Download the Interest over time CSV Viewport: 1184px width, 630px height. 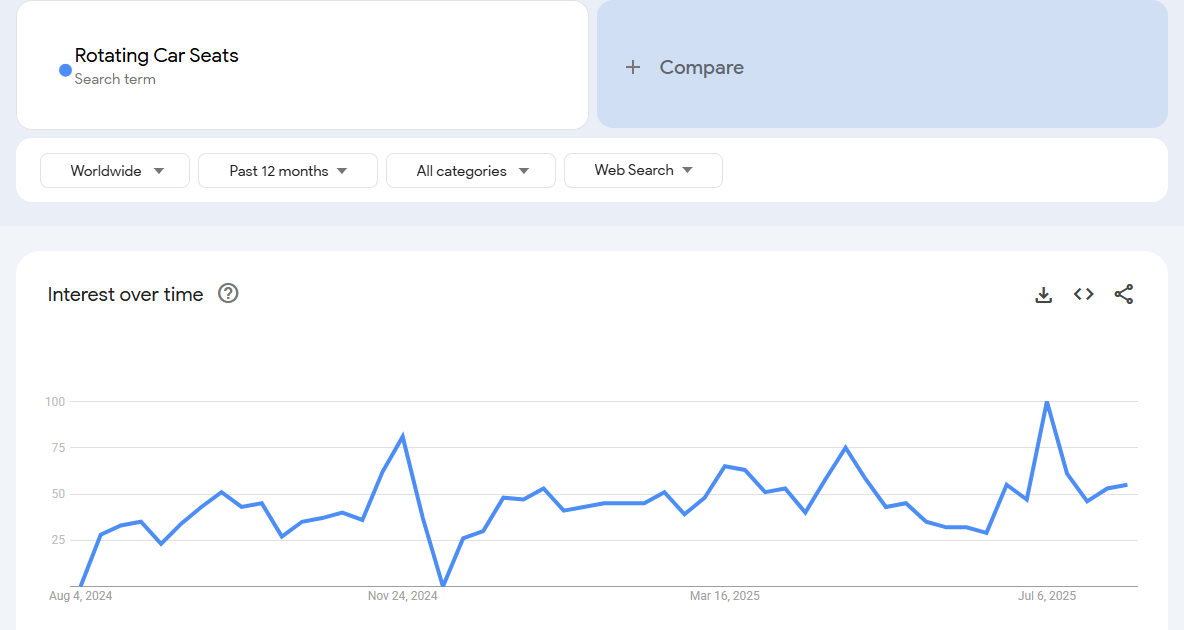1043,295
